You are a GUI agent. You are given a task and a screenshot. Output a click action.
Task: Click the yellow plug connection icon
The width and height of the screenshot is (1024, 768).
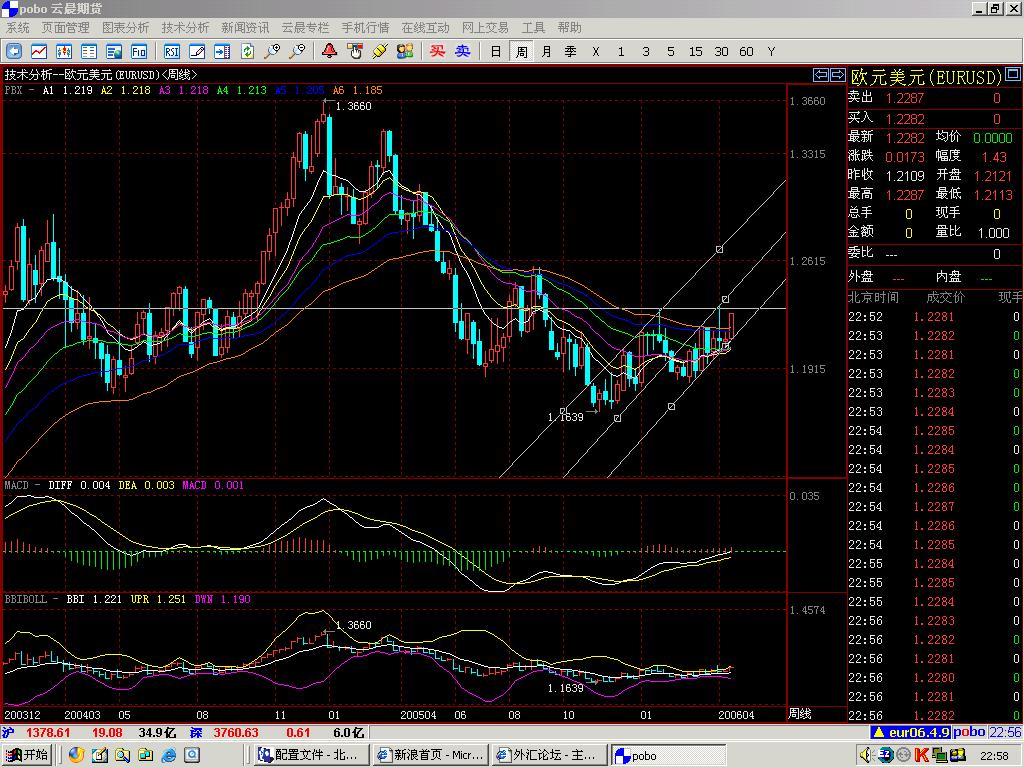[380, 52]
